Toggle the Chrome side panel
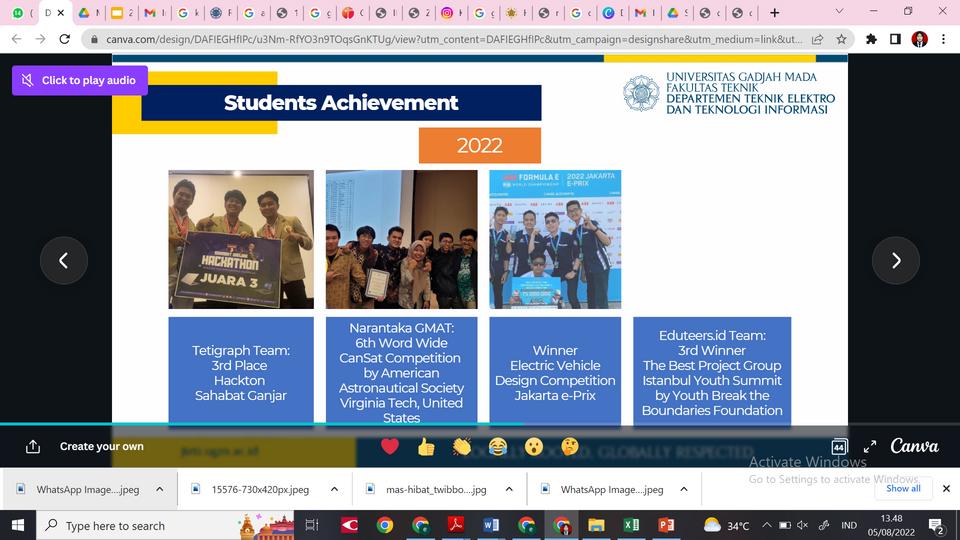Image resolution: width=960 pixels, height=540 pixels. [895, 39]
